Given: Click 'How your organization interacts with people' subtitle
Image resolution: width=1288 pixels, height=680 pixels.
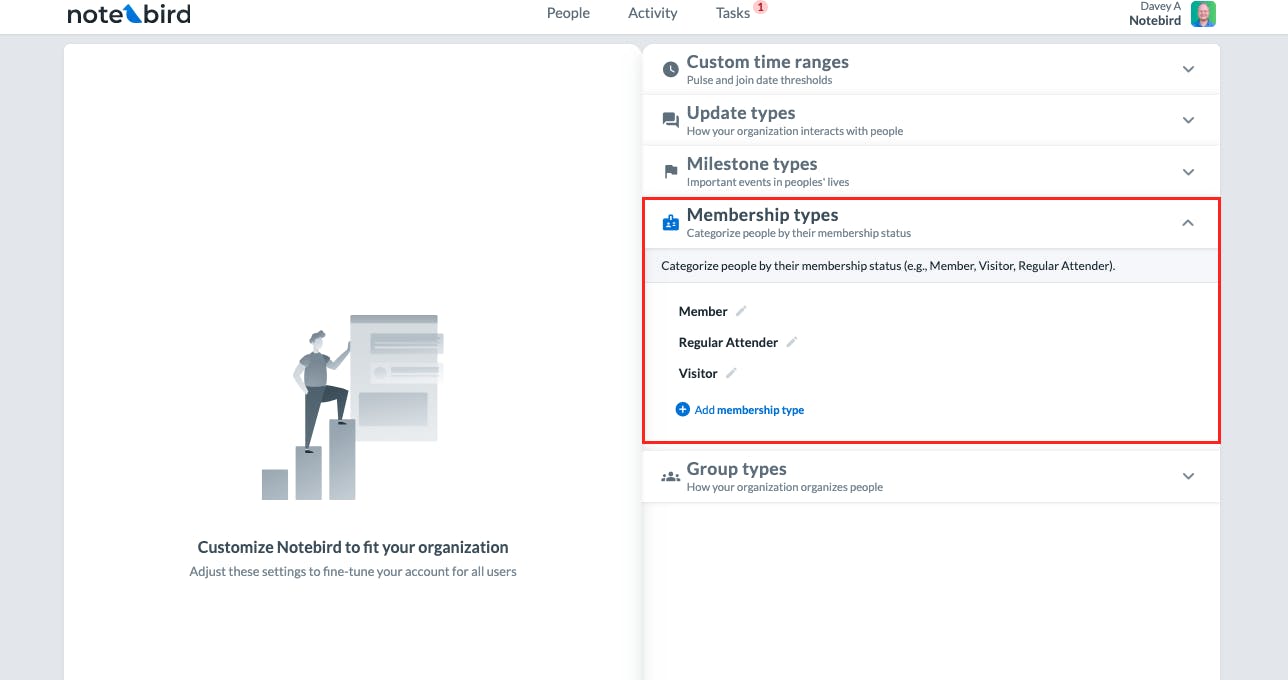Looking at the screenshot, I should 795,131.
